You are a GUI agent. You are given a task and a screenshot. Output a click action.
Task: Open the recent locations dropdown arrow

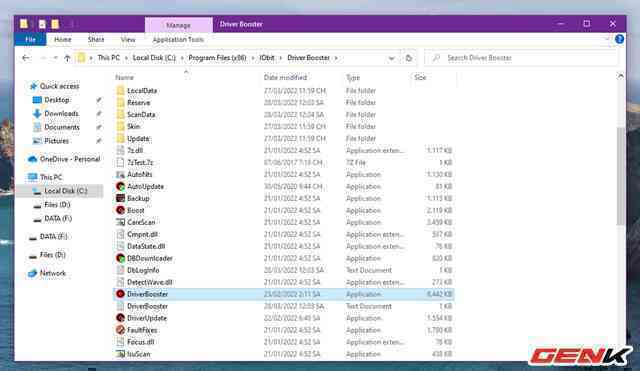(56, 58)
